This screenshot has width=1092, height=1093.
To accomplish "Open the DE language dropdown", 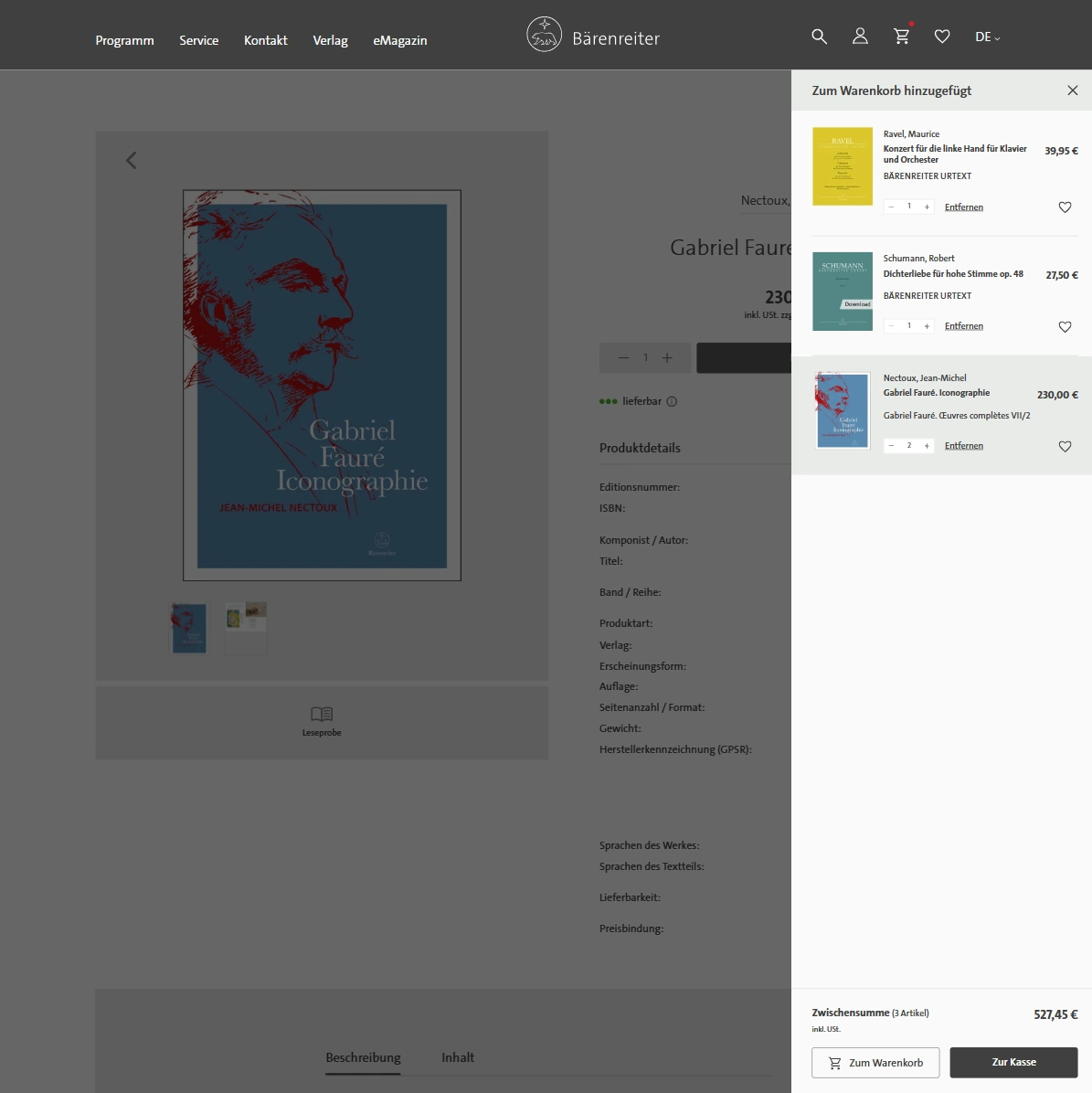I will coord(988,37).
